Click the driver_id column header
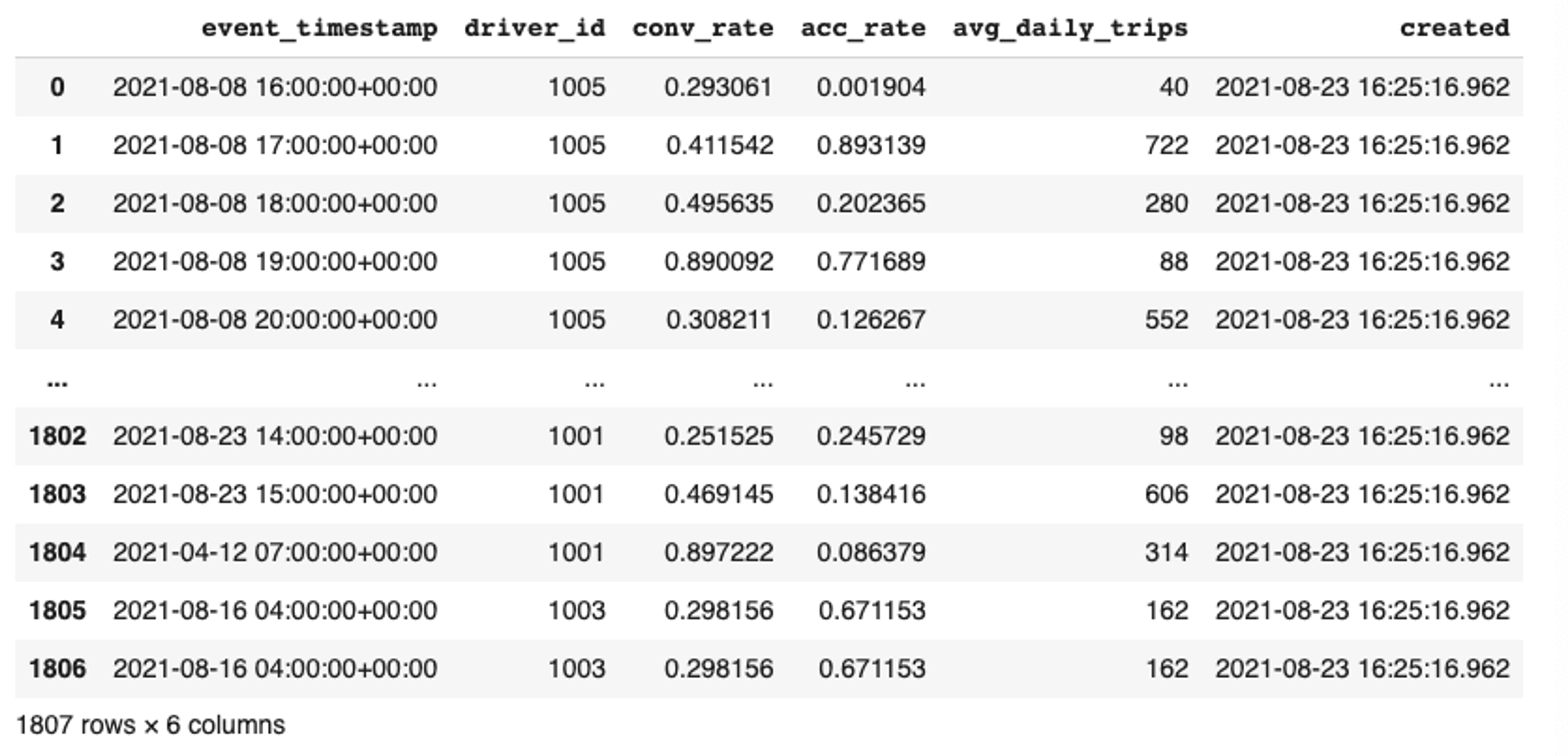 tap(535, 28)
